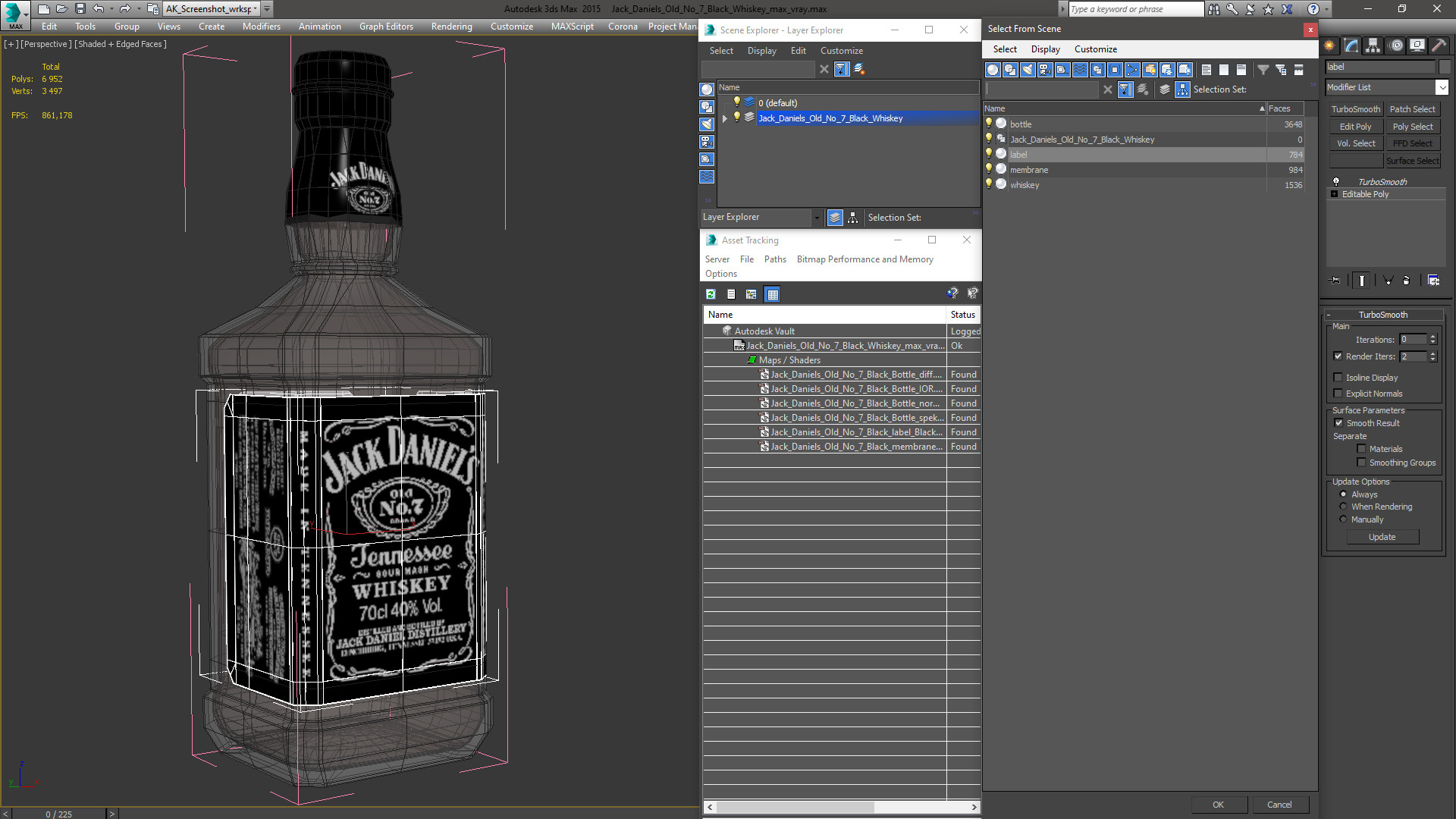Screen dimensions: 1456x819
Task: Enable Separate by Materials checkbox
Action: coord(1361,449)
